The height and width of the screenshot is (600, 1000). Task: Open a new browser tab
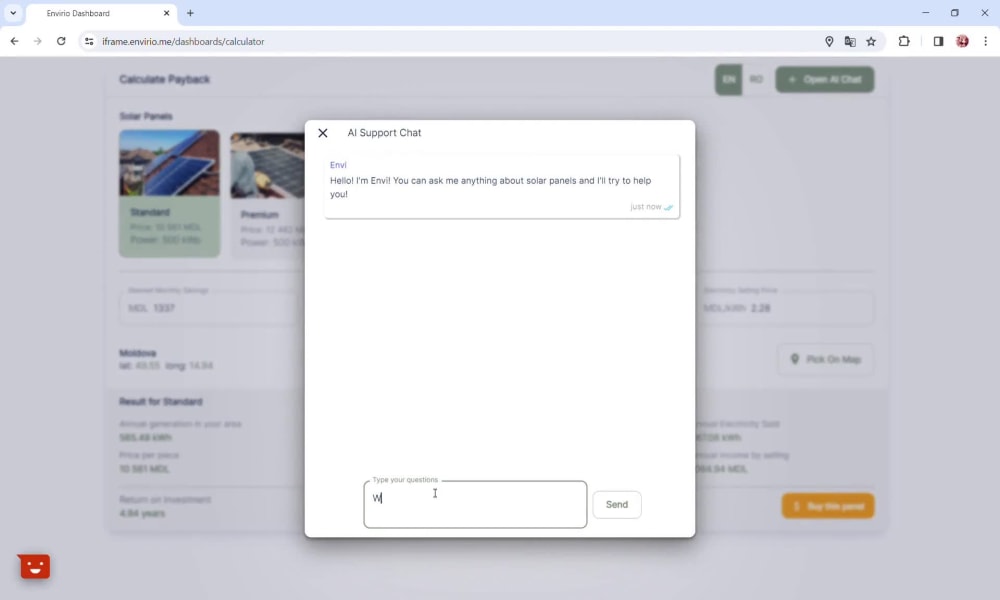pos(190,13)
